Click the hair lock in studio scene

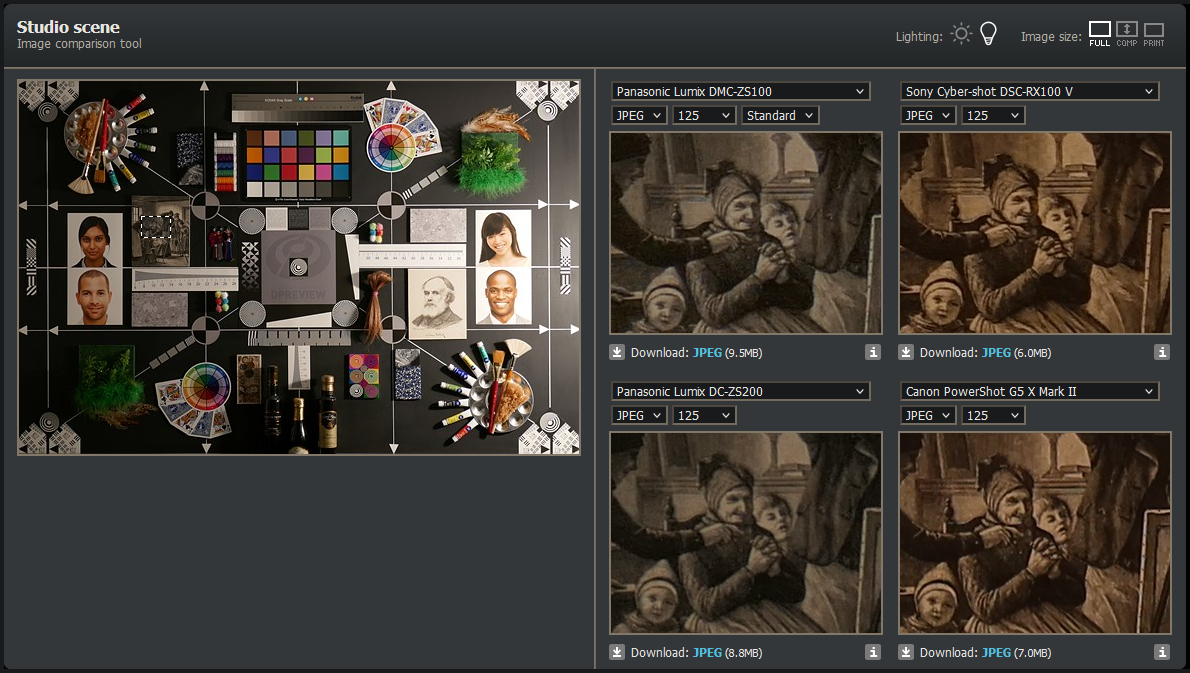(375, 305)
